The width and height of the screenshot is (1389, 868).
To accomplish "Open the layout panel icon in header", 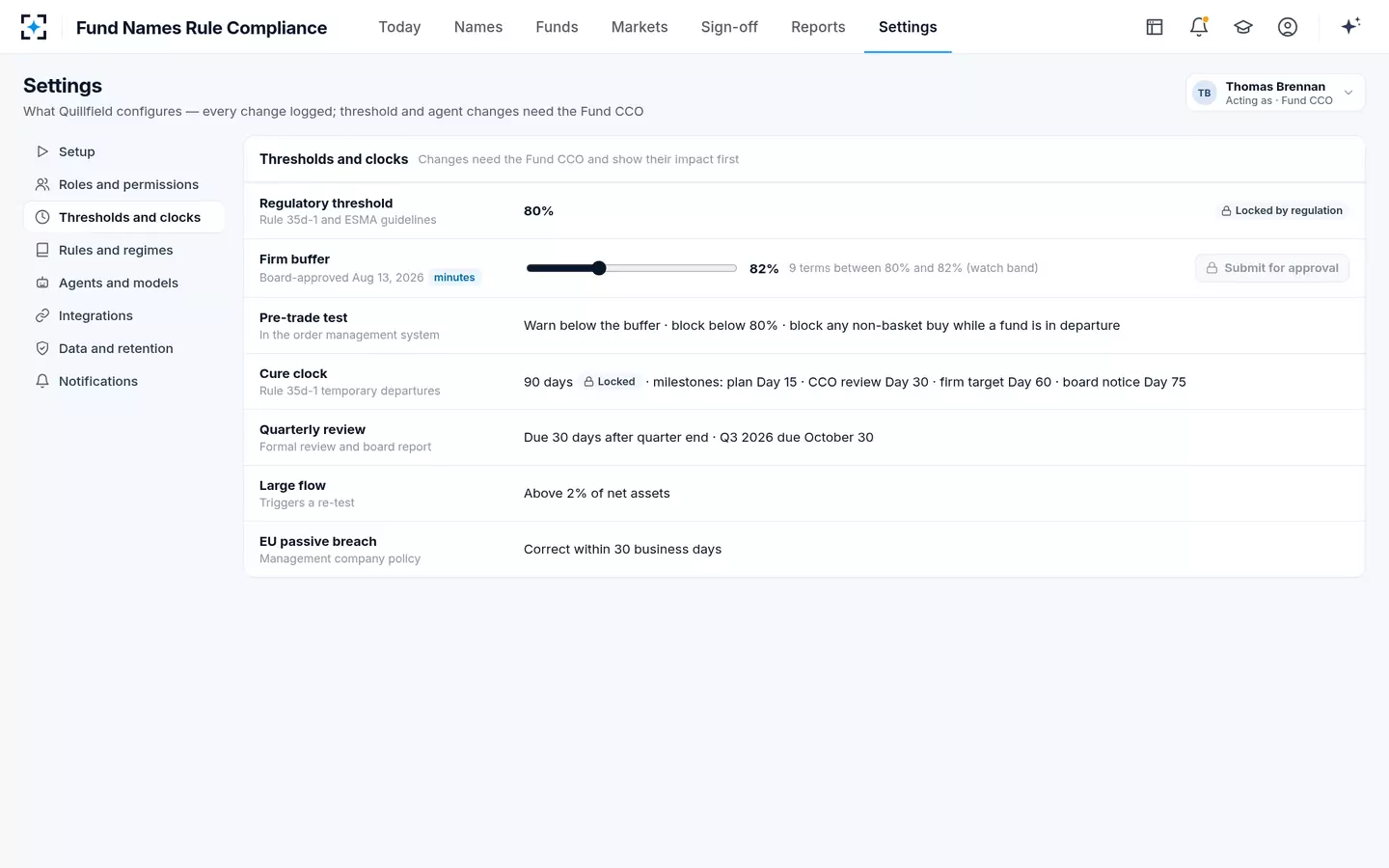I will point(1155,27).
